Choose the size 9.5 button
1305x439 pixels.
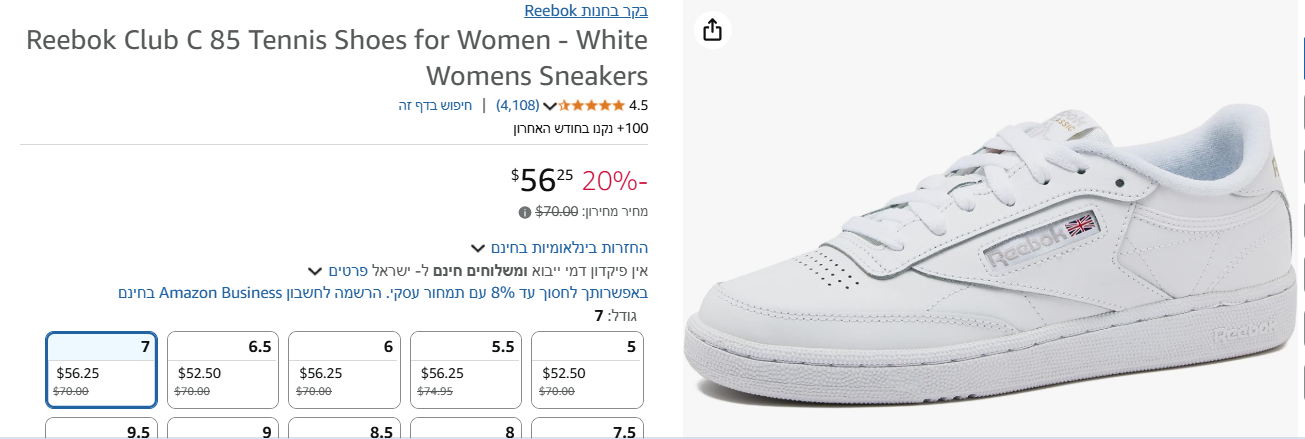click(x=102, y=430)
